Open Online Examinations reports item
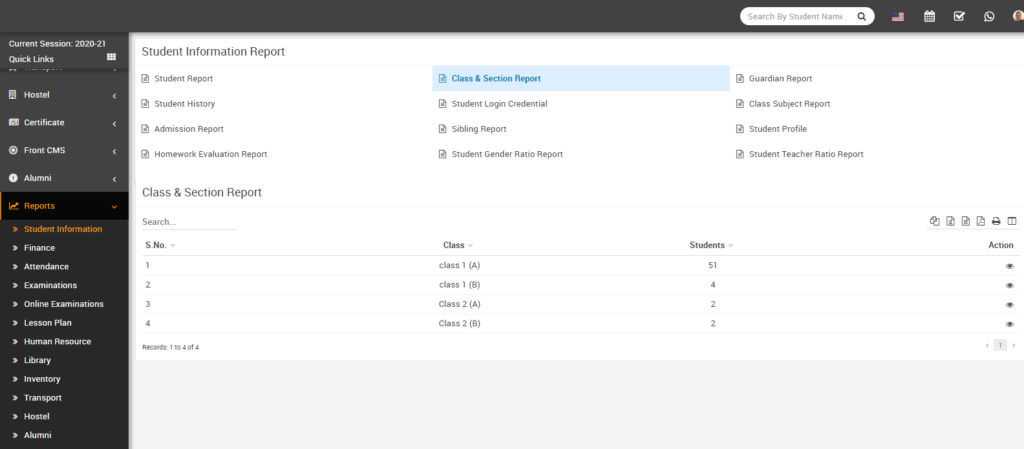This screenshot has height=449, width=1024. click(63, 304)
